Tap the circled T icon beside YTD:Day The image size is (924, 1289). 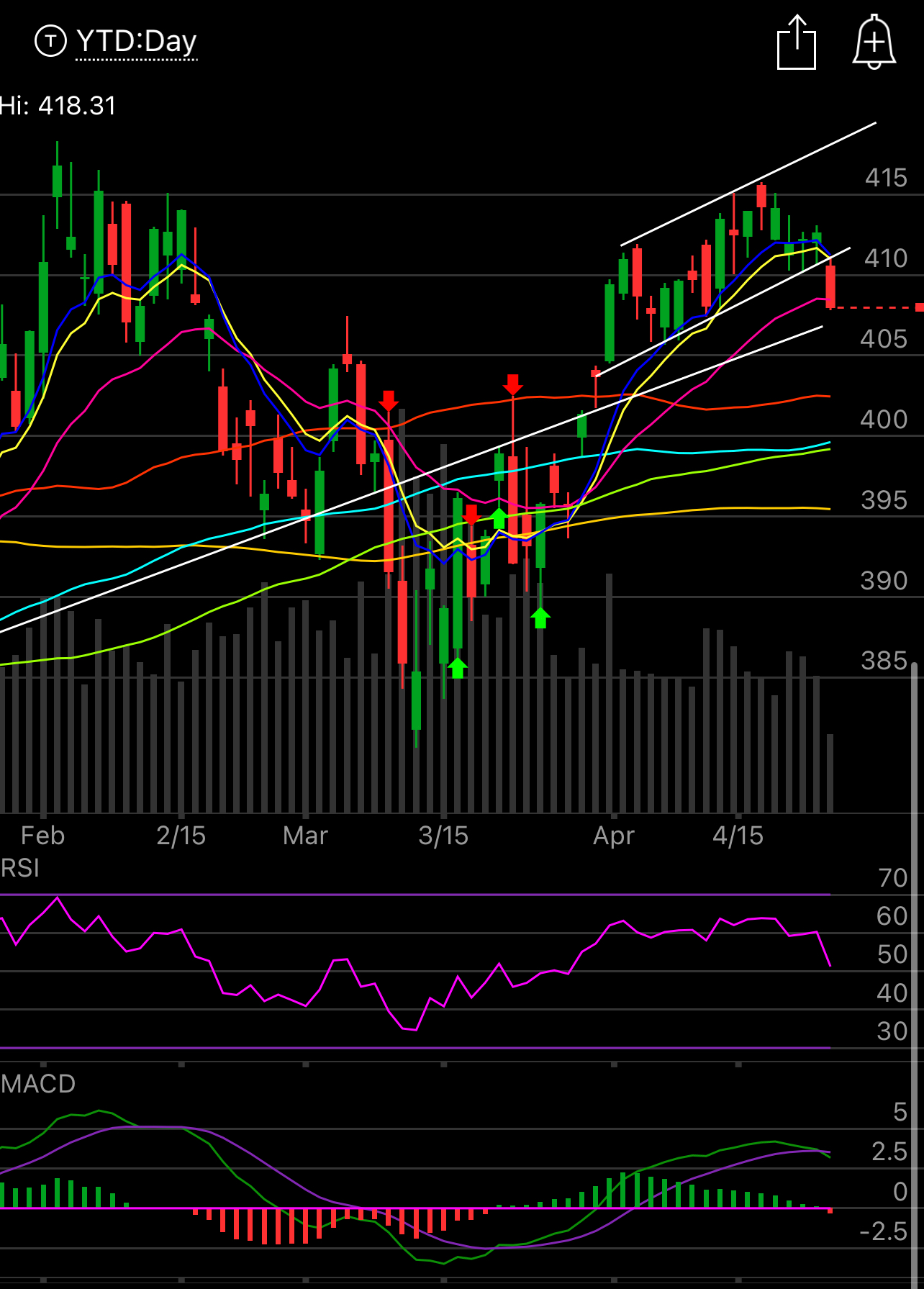50,41
